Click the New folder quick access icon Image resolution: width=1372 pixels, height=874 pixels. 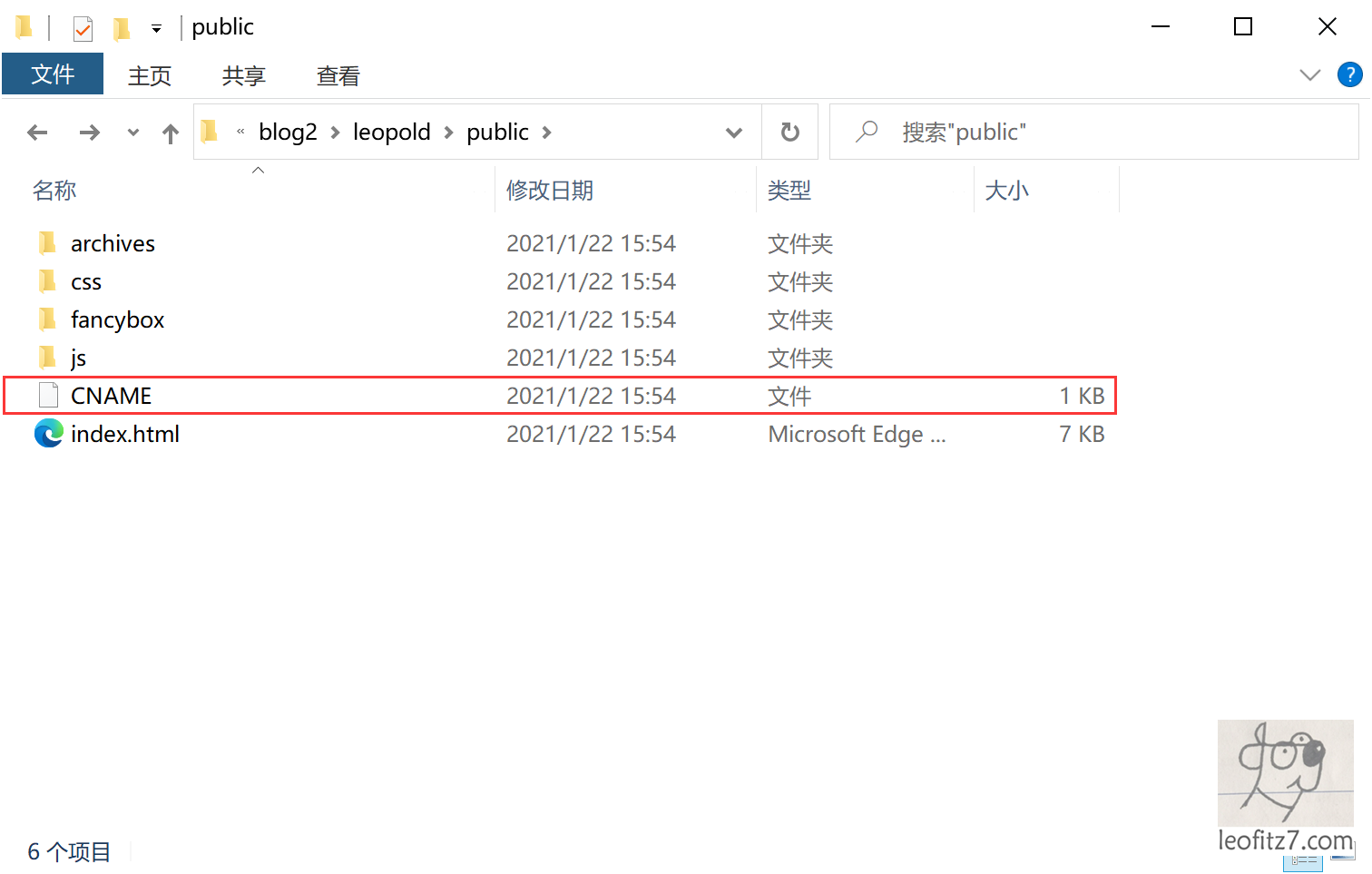121,29
